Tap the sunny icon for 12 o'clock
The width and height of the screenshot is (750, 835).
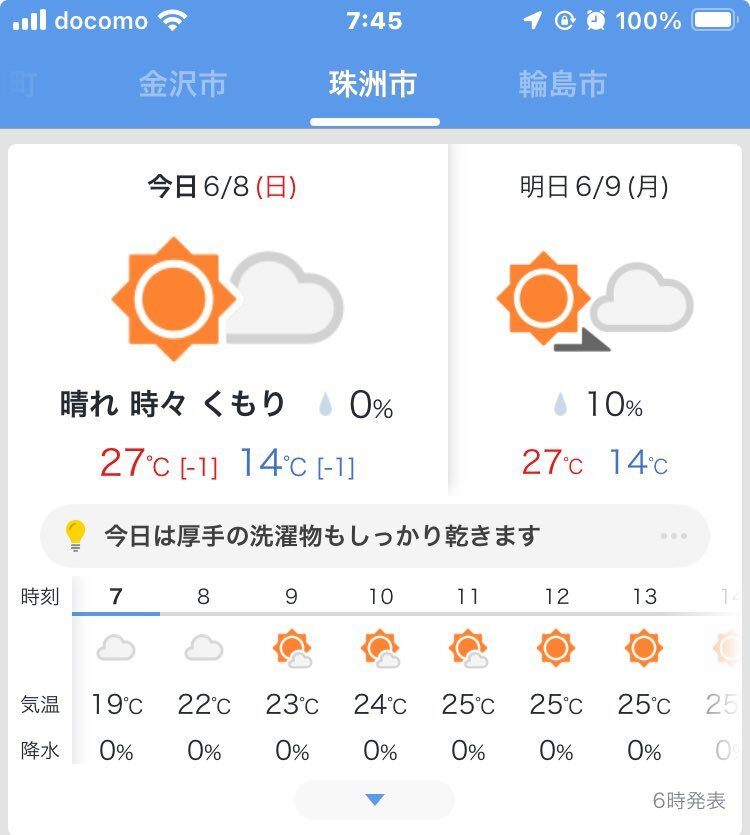point(556,648)
